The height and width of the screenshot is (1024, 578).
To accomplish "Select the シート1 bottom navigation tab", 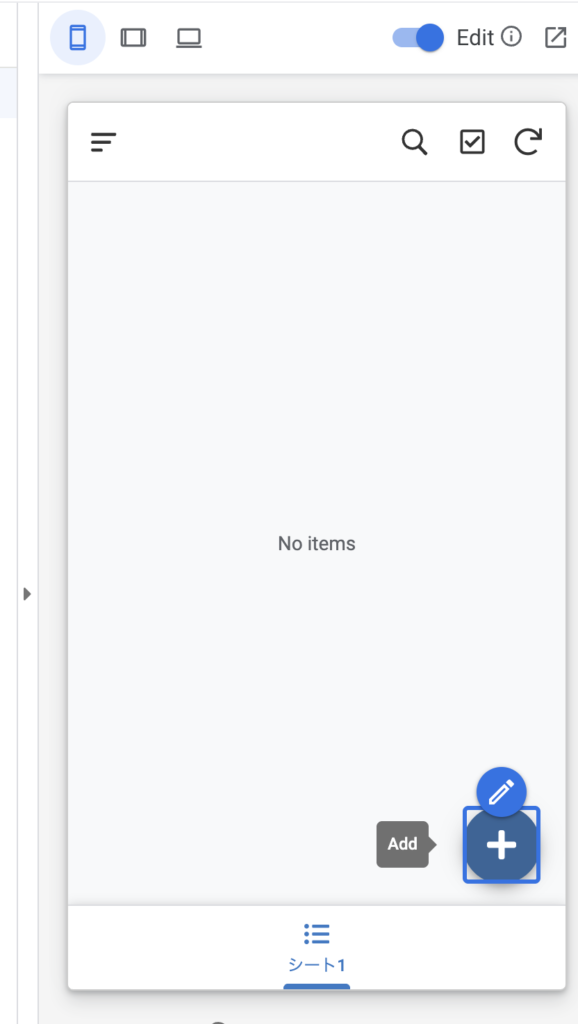I will pyautogui.click(x=317, y=948).
